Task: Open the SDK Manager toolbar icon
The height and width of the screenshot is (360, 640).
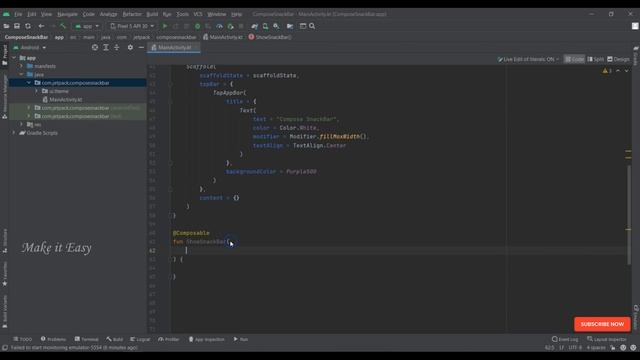Action: 276,26
